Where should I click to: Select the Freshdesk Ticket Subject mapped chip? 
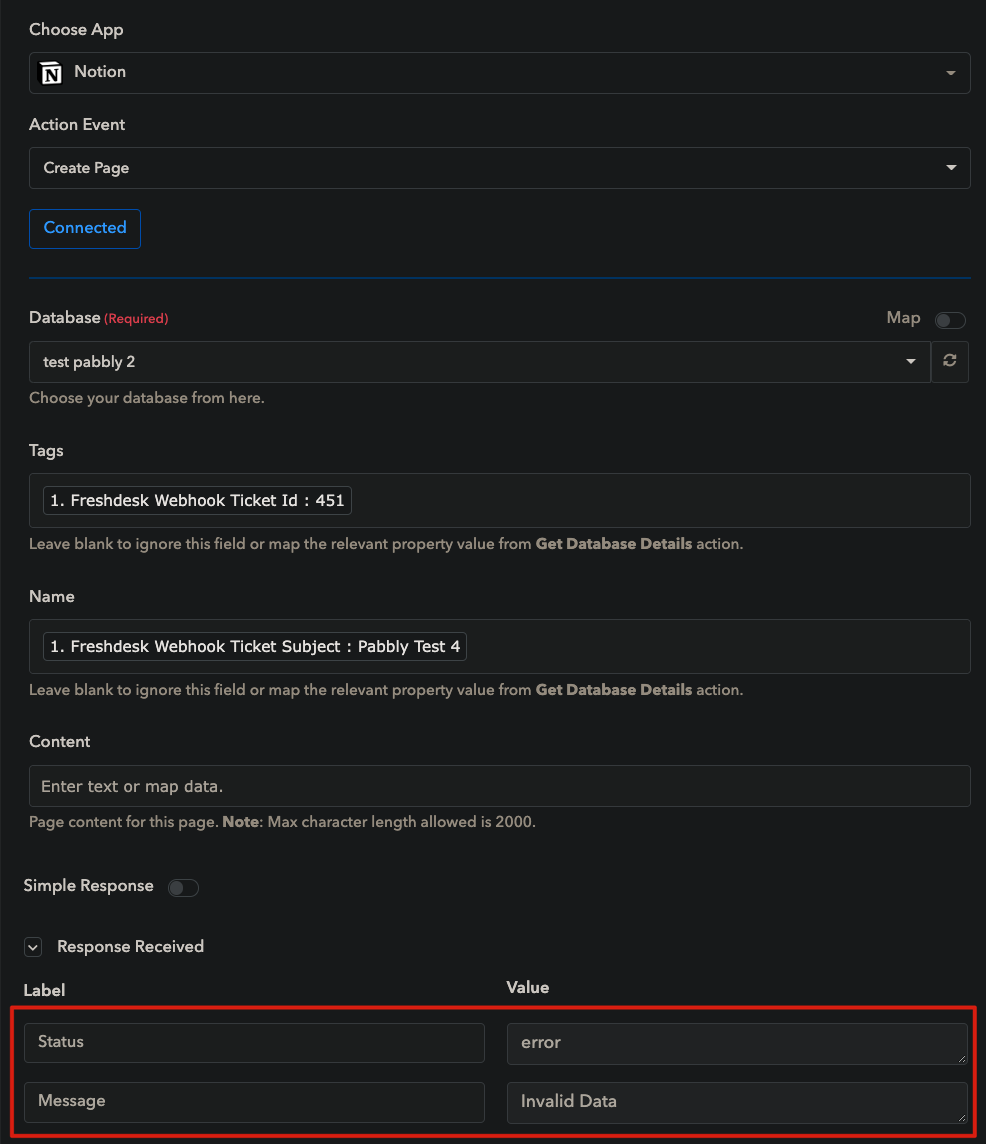(x=255, y=646)
